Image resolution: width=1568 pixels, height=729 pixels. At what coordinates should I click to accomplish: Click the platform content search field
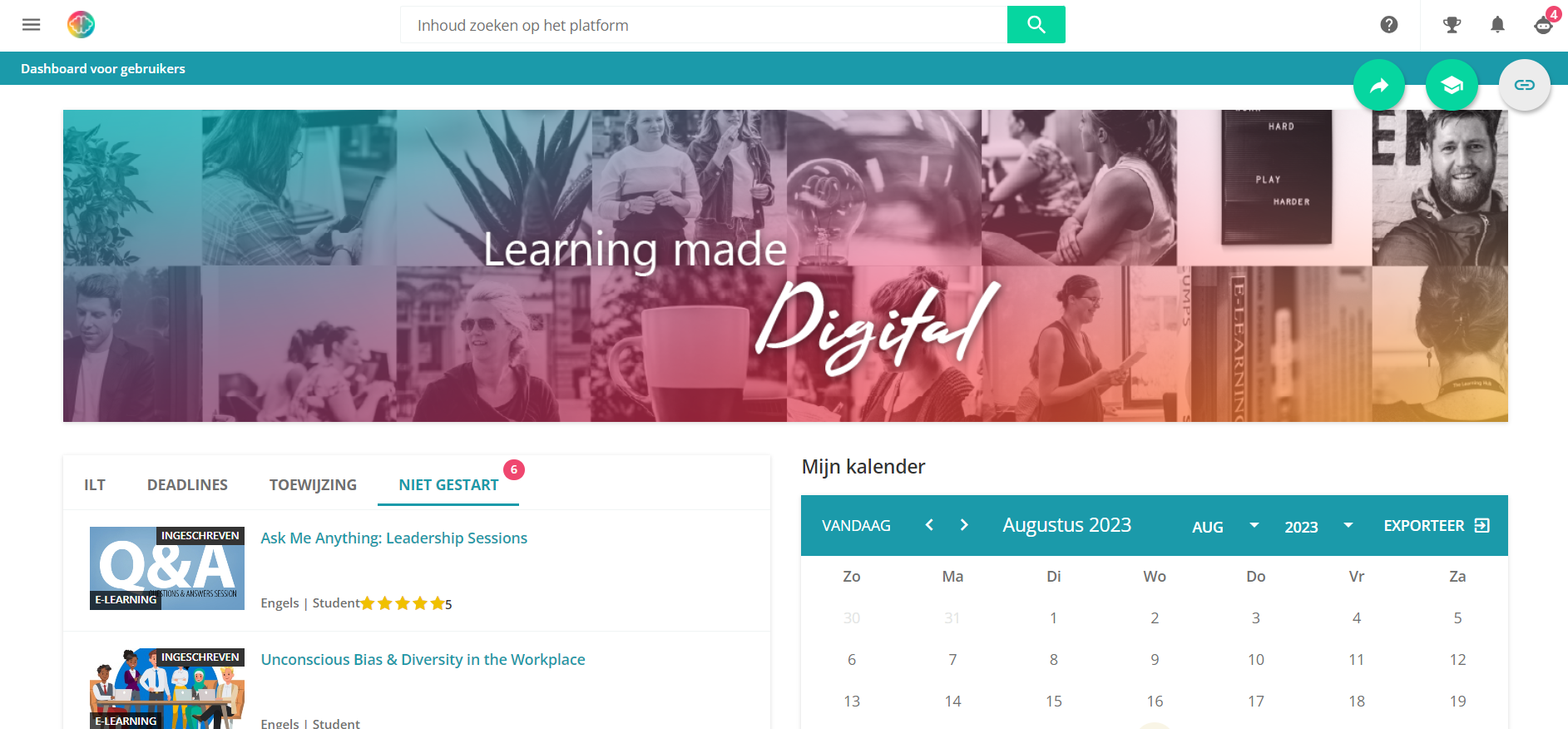click(x=704, y=25)
